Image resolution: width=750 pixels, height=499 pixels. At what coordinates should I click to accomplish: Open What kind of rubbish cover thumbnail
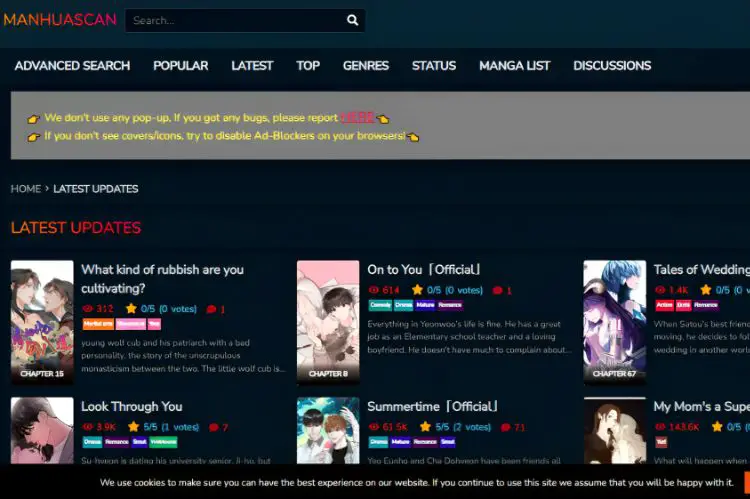point(42,322)
